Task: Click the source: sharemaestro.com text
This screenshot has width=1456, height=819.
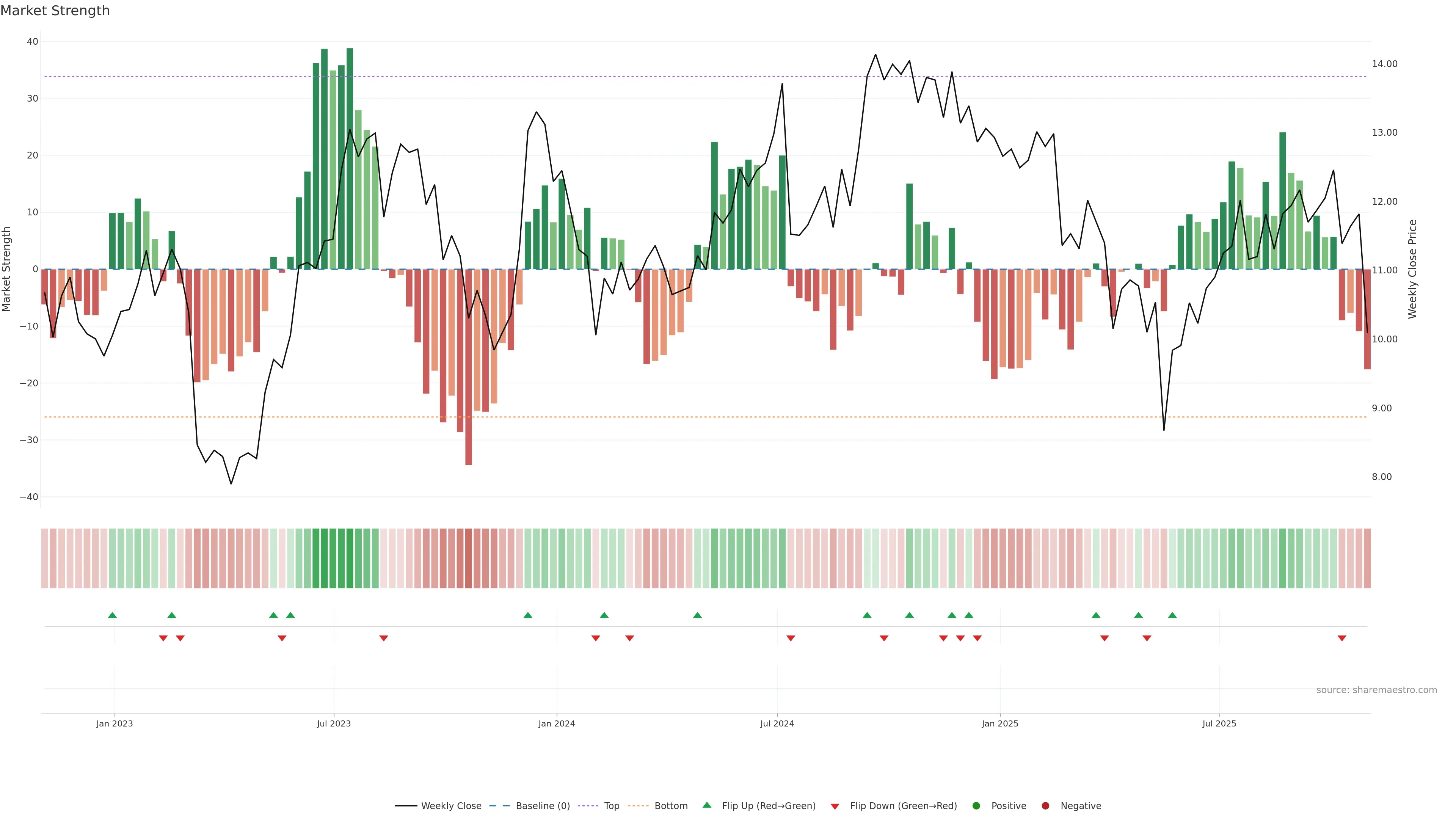Action: pyautogui.click(x=1376, y=690)
